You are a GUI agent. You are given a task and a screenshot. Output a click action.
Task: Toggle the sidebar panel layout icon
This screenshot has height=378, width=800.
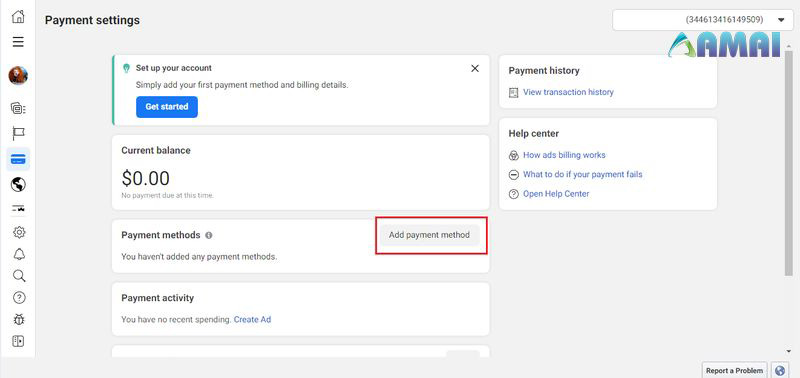point(18,341)
